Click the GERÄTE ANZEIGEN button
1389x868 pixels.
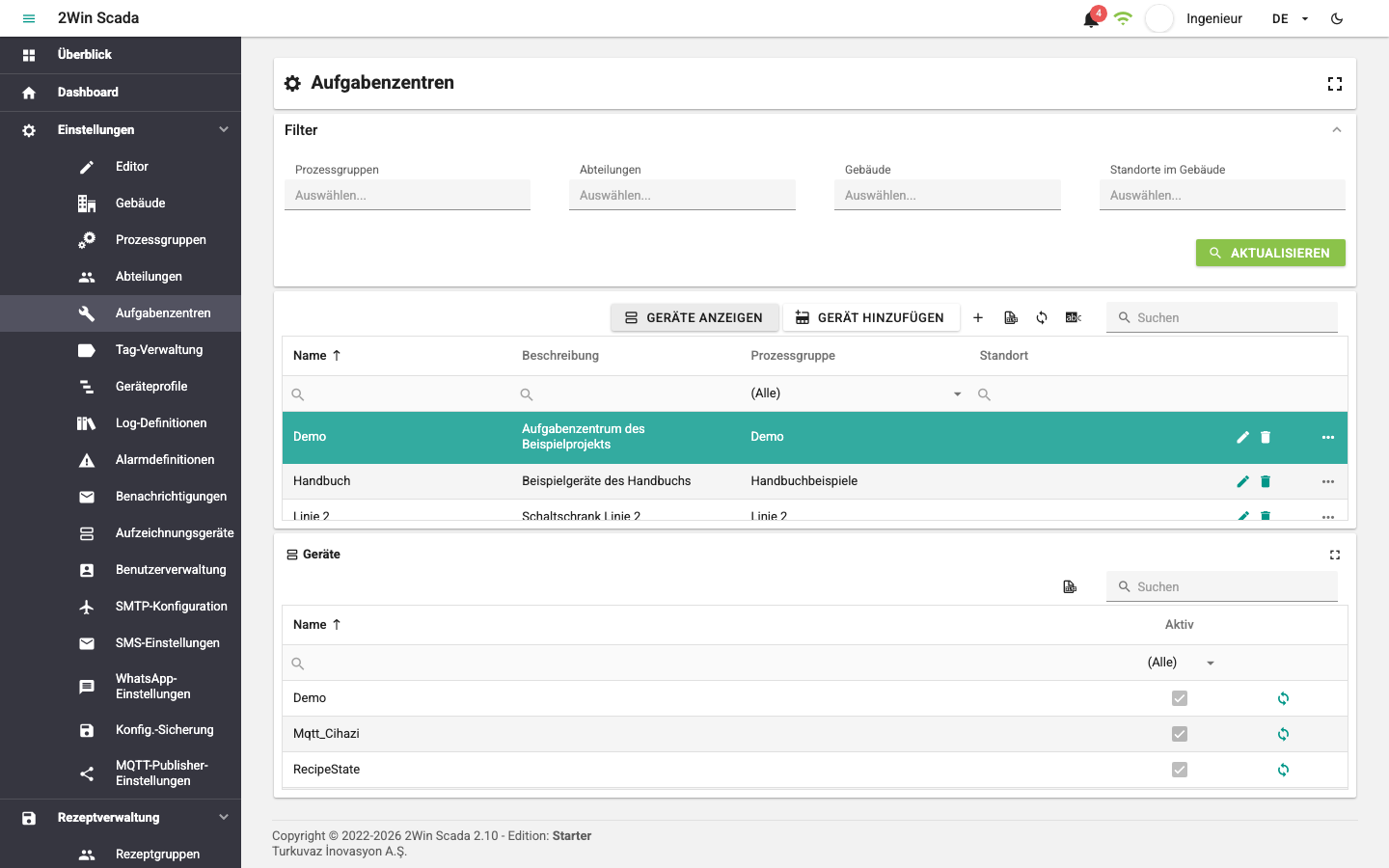pos(694,317)
